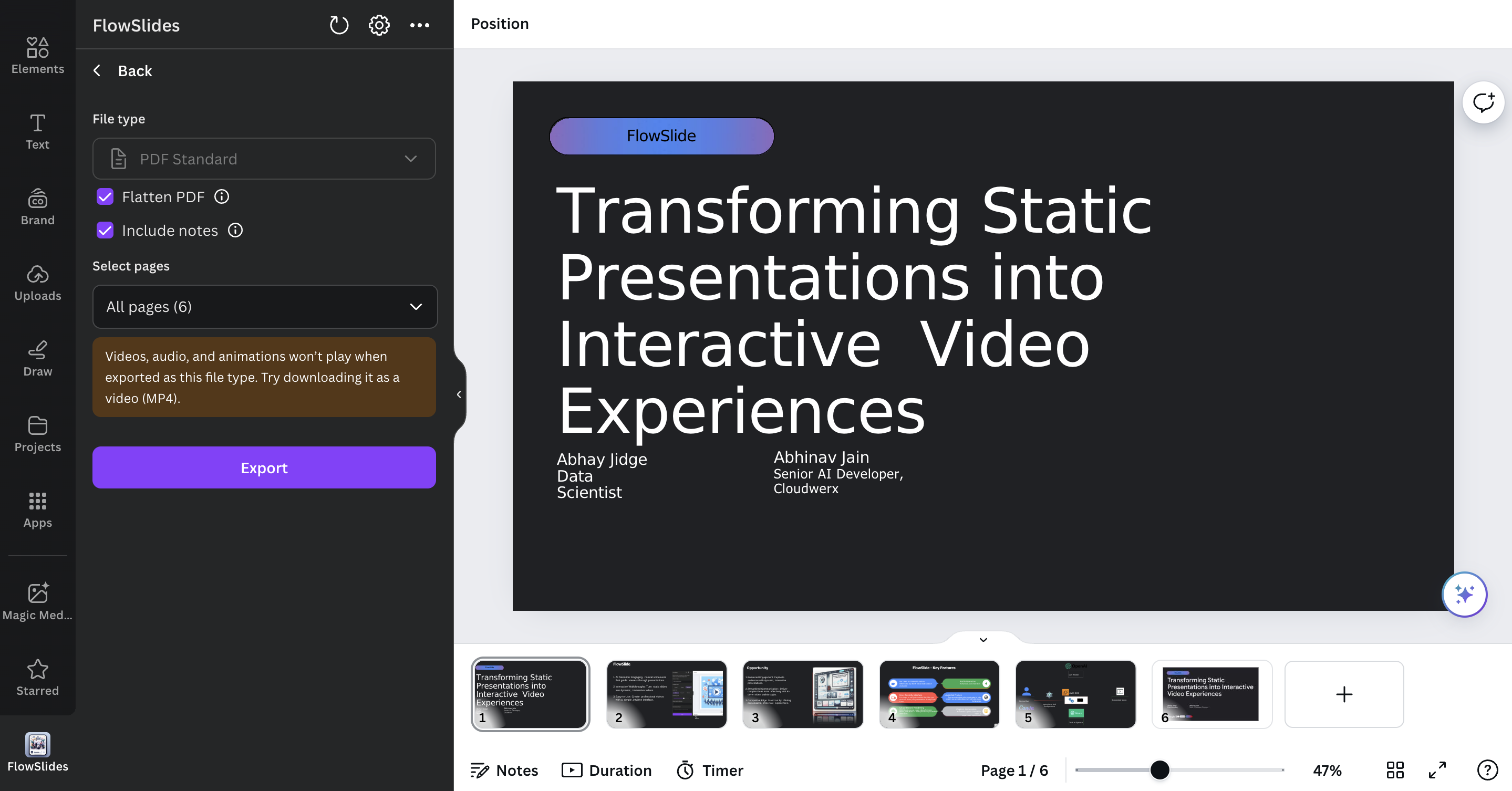This screenshot has height=791, width=1512.
Task: Open the Position menu
Action: point(500,24)
